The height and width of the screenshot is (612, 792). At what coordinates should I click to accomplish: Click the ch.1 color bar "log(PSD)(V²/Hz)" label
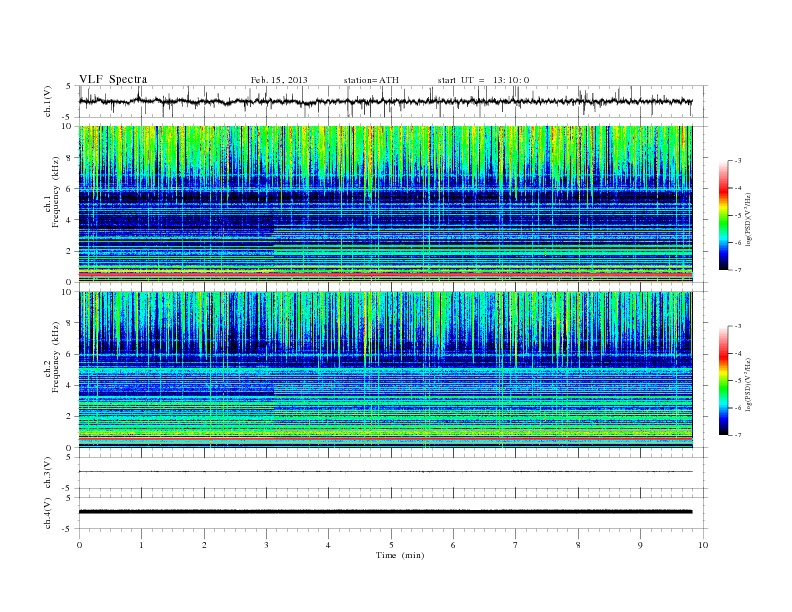pos(749,219)
